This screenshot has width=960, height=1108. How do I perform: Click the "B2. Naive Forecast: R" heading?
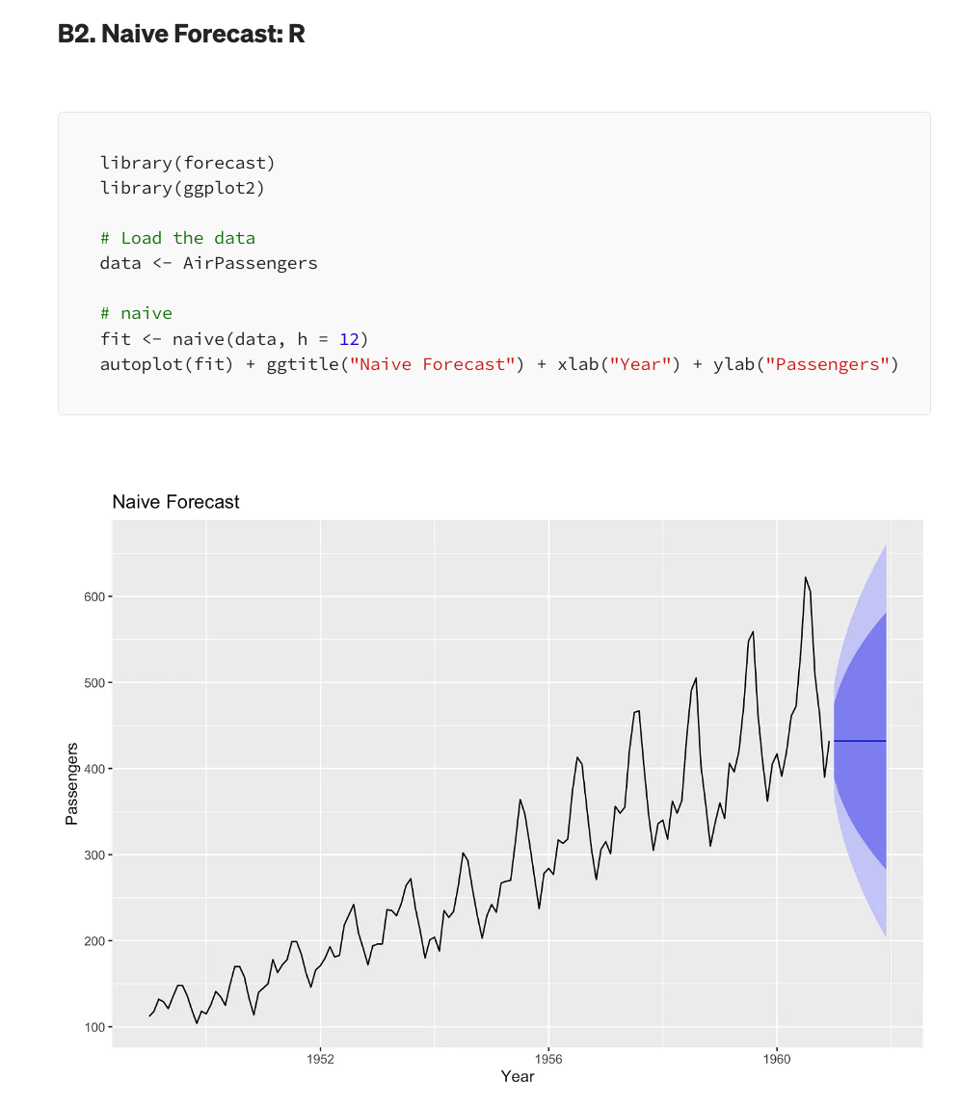point(181,34)
